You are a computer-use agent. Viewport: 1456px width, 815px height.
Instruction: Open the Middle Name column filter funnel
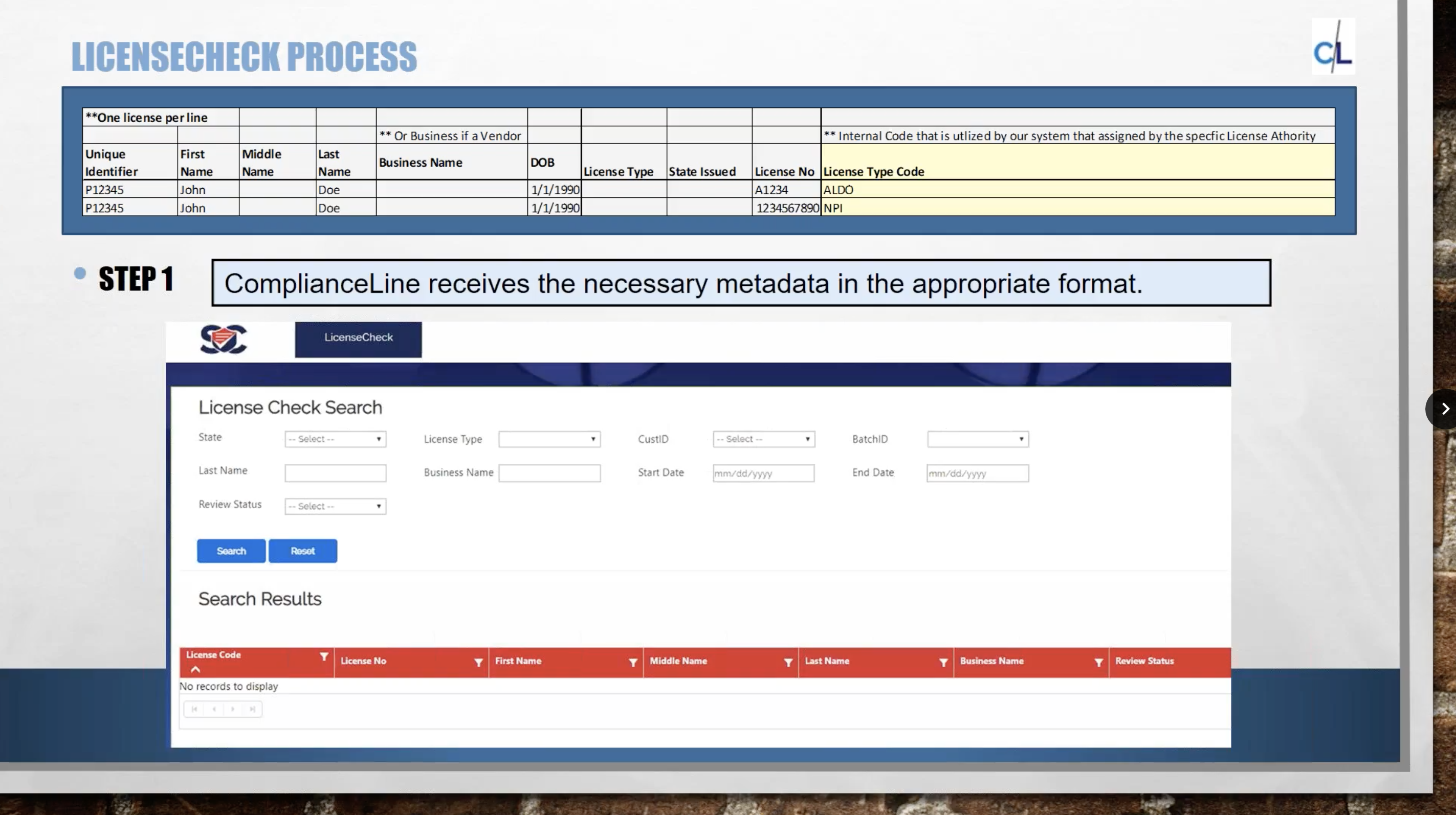(x=788, y=663)
